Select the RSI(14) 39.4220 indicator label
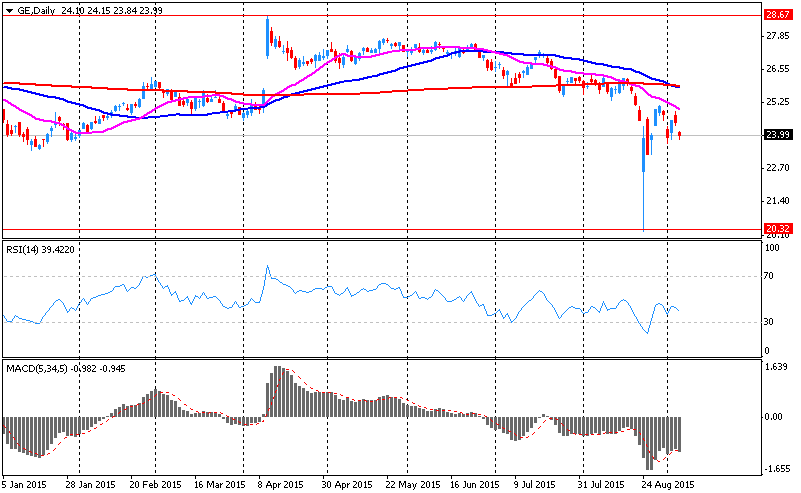Screen dimensions: 801x493 40,249
